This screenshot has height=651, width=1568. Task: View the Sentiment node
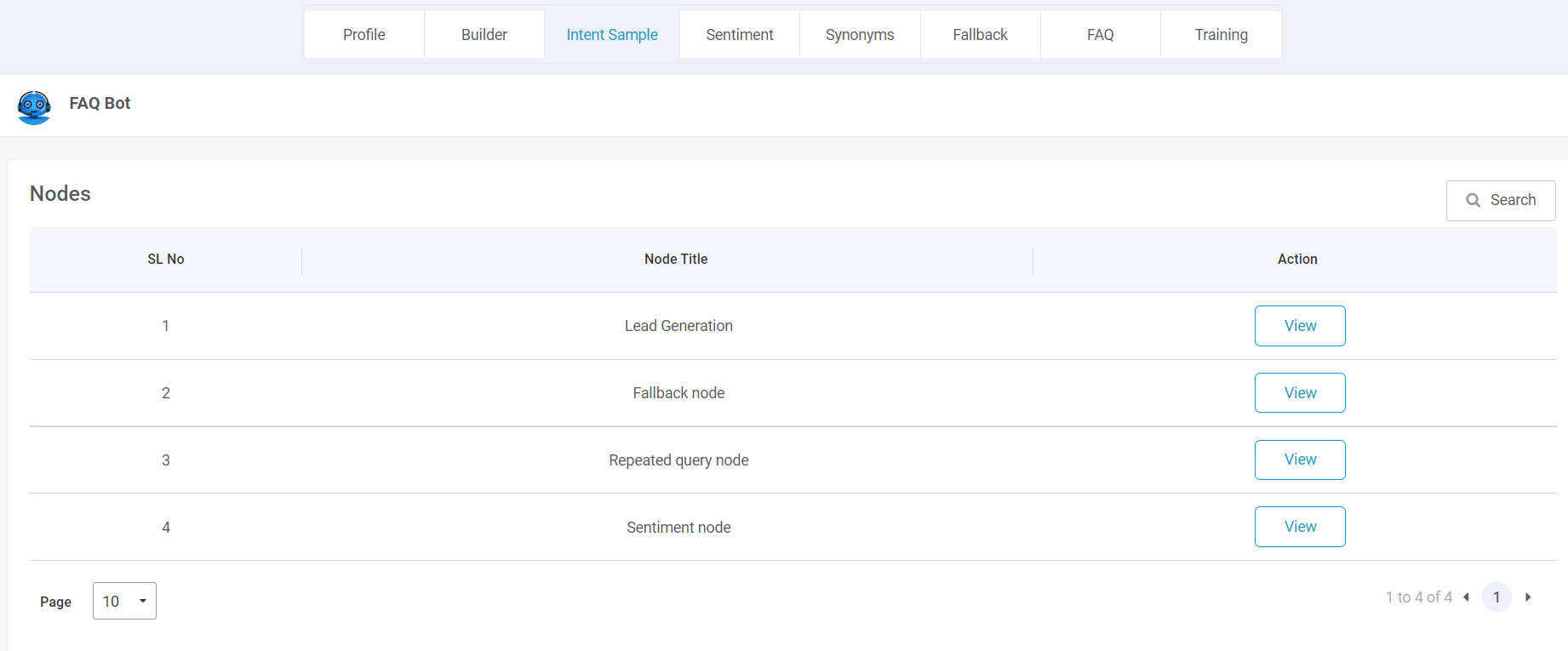point(1300,527)
